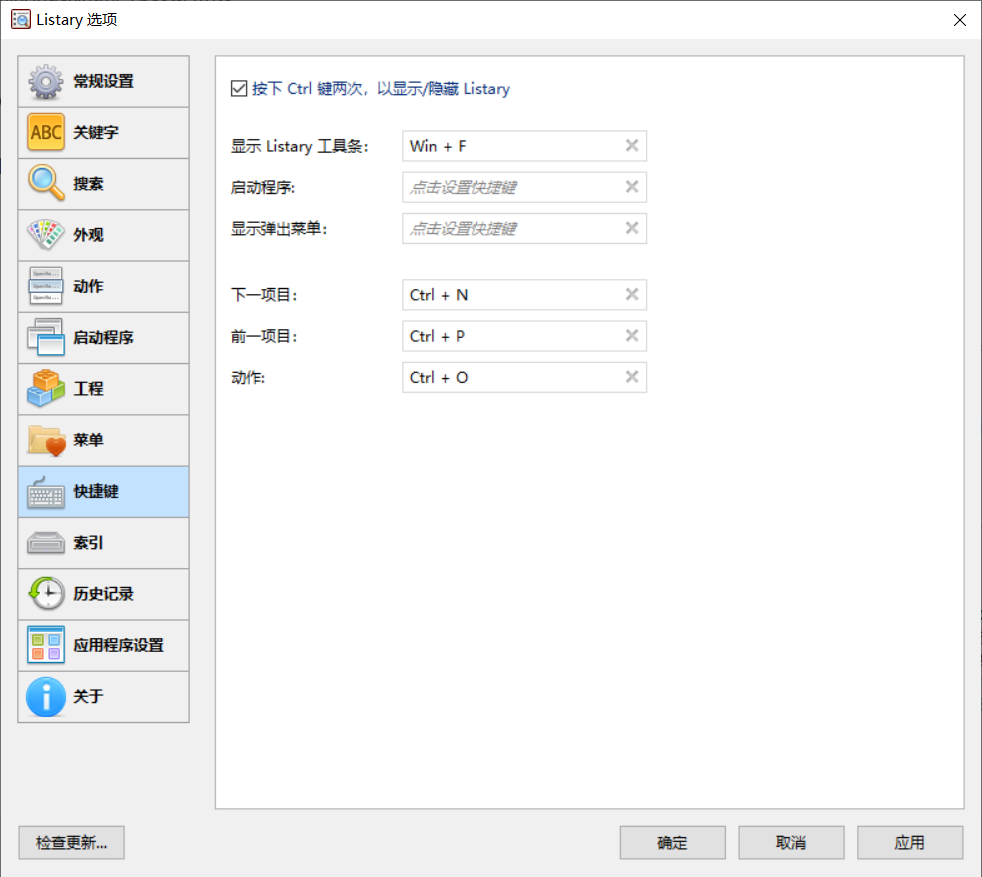This screenshot has height=877, width=982.
Task: Click the Listary app icon in title bar
Action: coord(21,19)
